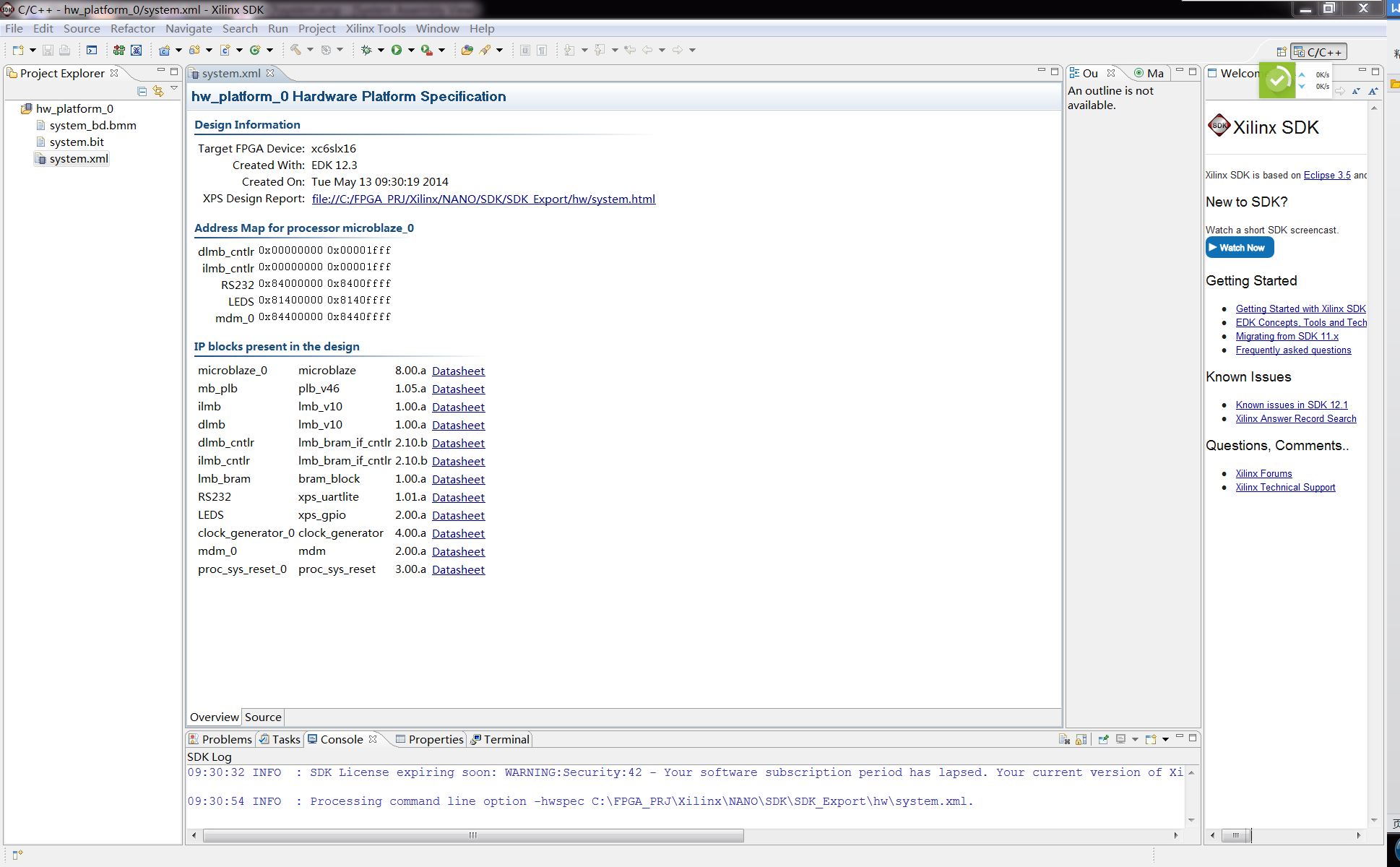Screen dimensions: 1400x867
Task: Open the microblaze_0 Datasheet link
Action: tap(458, 371)
